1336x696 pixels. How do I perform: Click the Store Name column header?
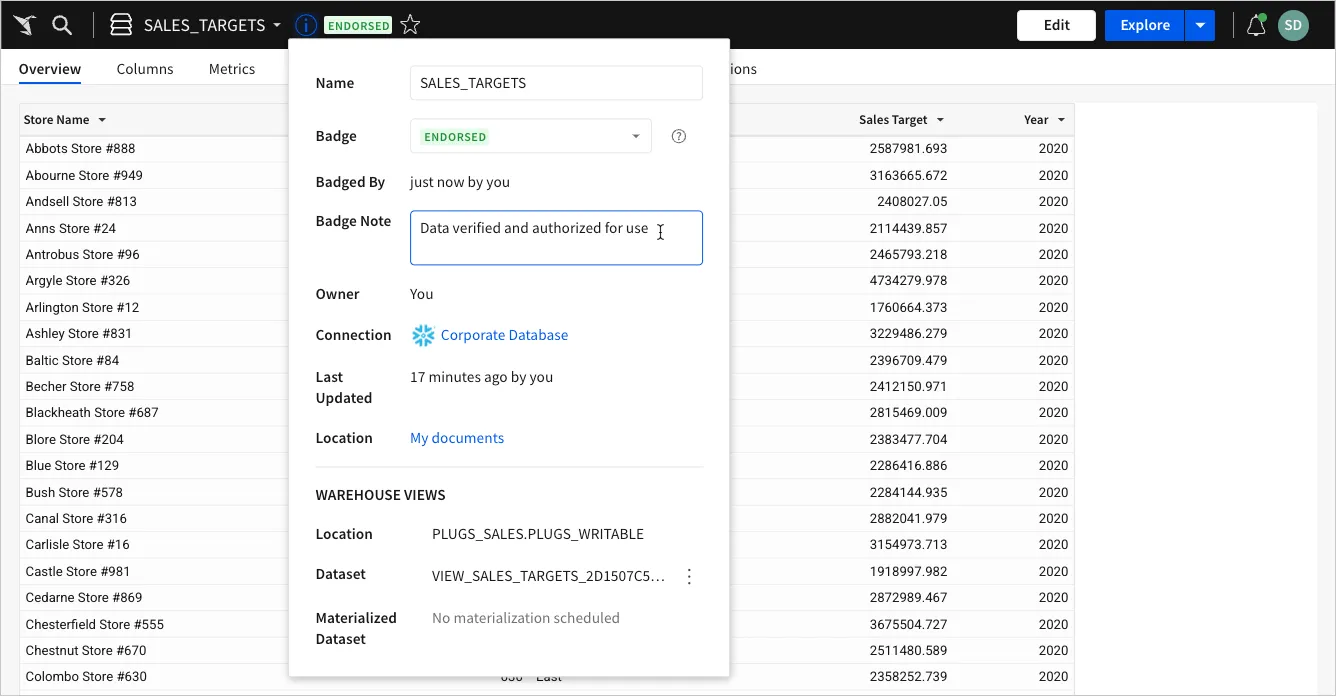coord(57,120)
